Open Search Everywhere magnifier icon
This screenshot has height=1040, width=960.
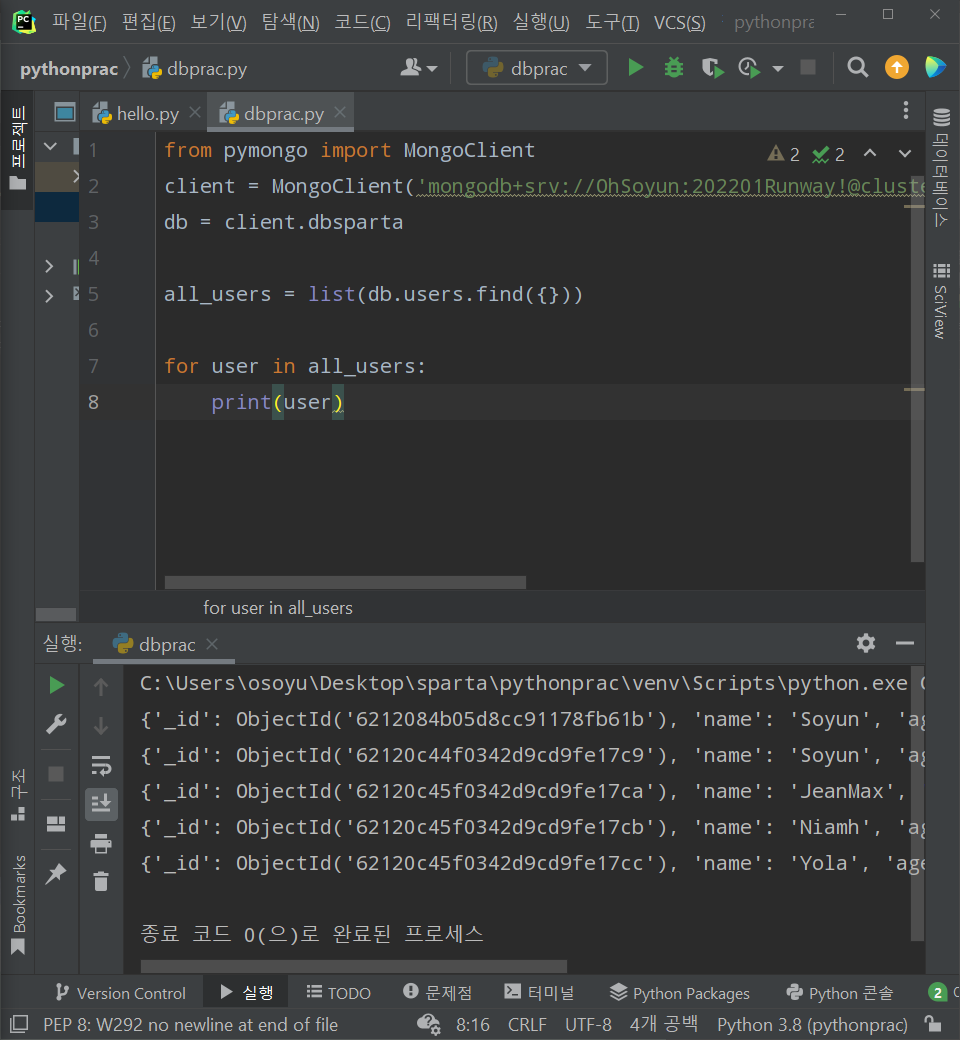(x=857, y=68)
